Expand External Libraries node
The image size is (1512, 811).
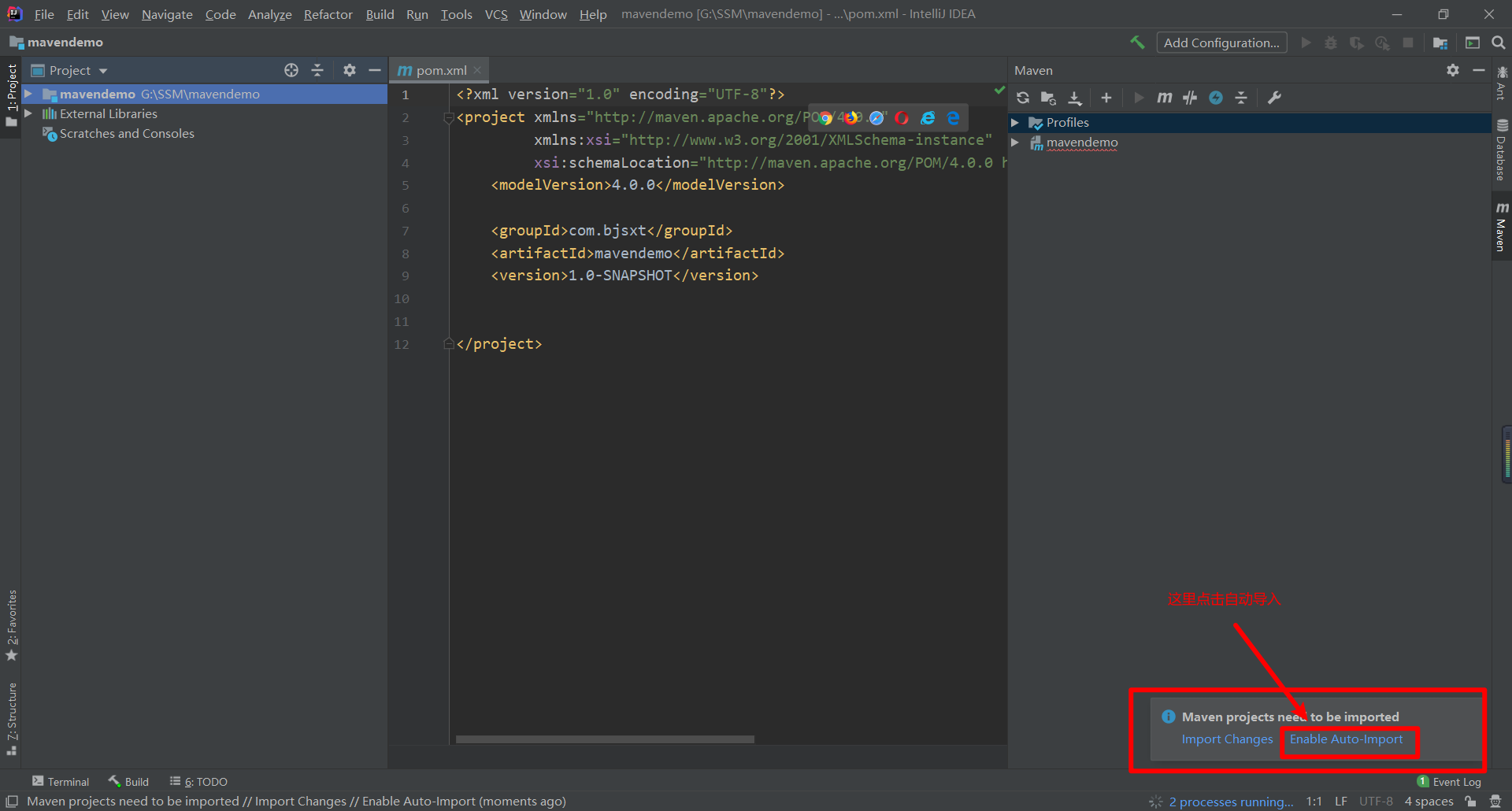pos(28,113)
